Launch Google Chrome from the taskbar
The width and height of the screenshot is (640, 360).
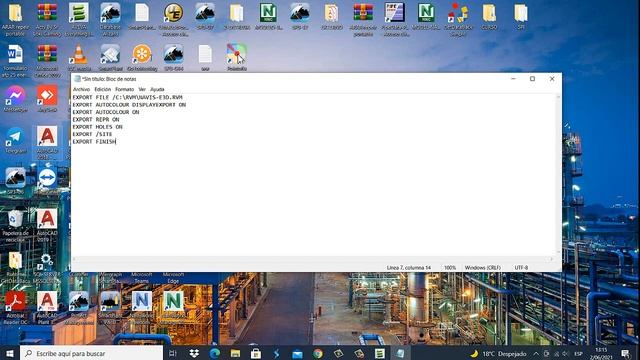[x=318, y=353]
